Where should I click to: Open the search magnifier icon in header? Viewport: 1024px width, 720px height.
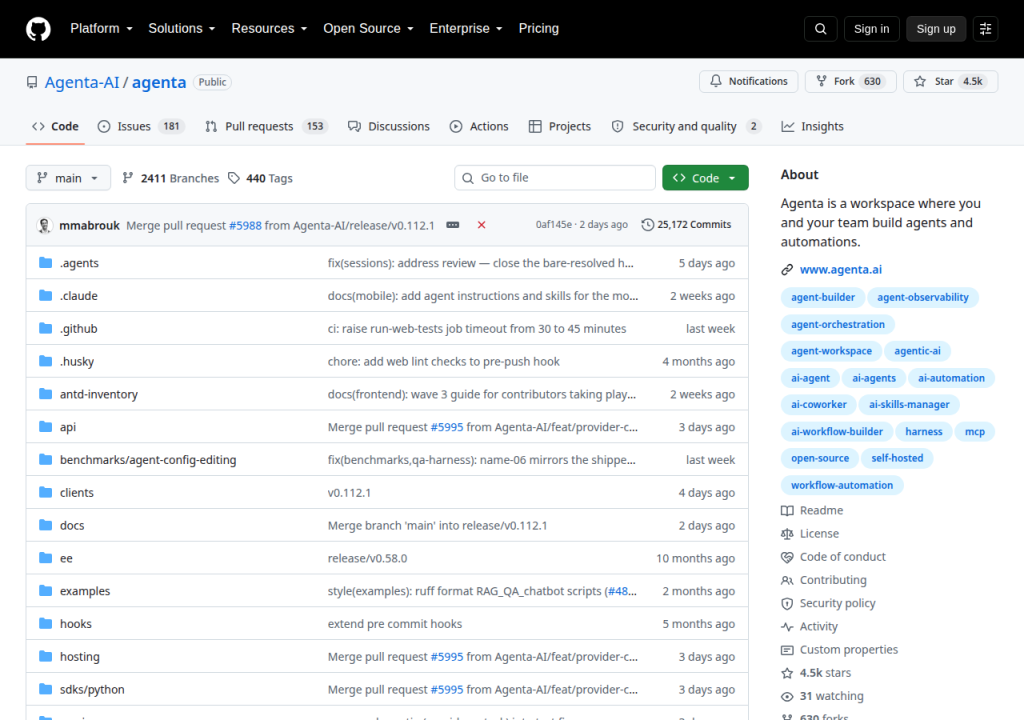[821, 29]
